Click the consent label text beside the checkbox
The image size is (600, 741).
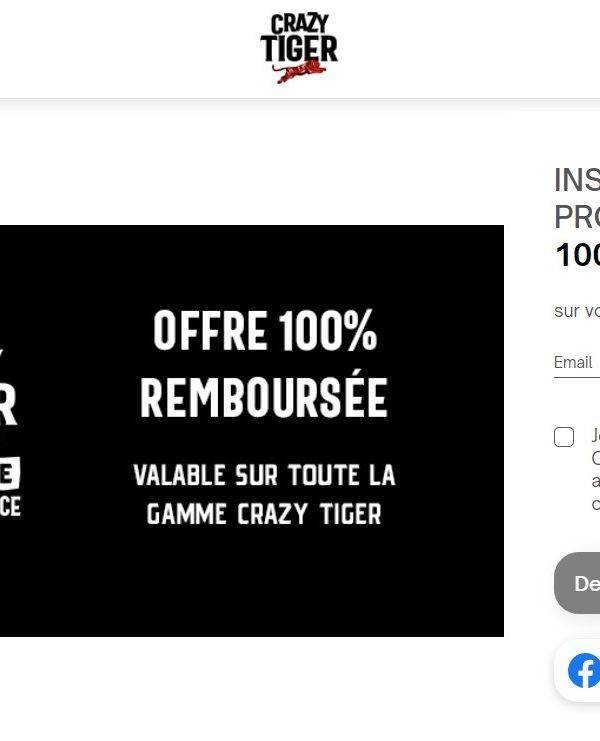click(x=595, y=469)
